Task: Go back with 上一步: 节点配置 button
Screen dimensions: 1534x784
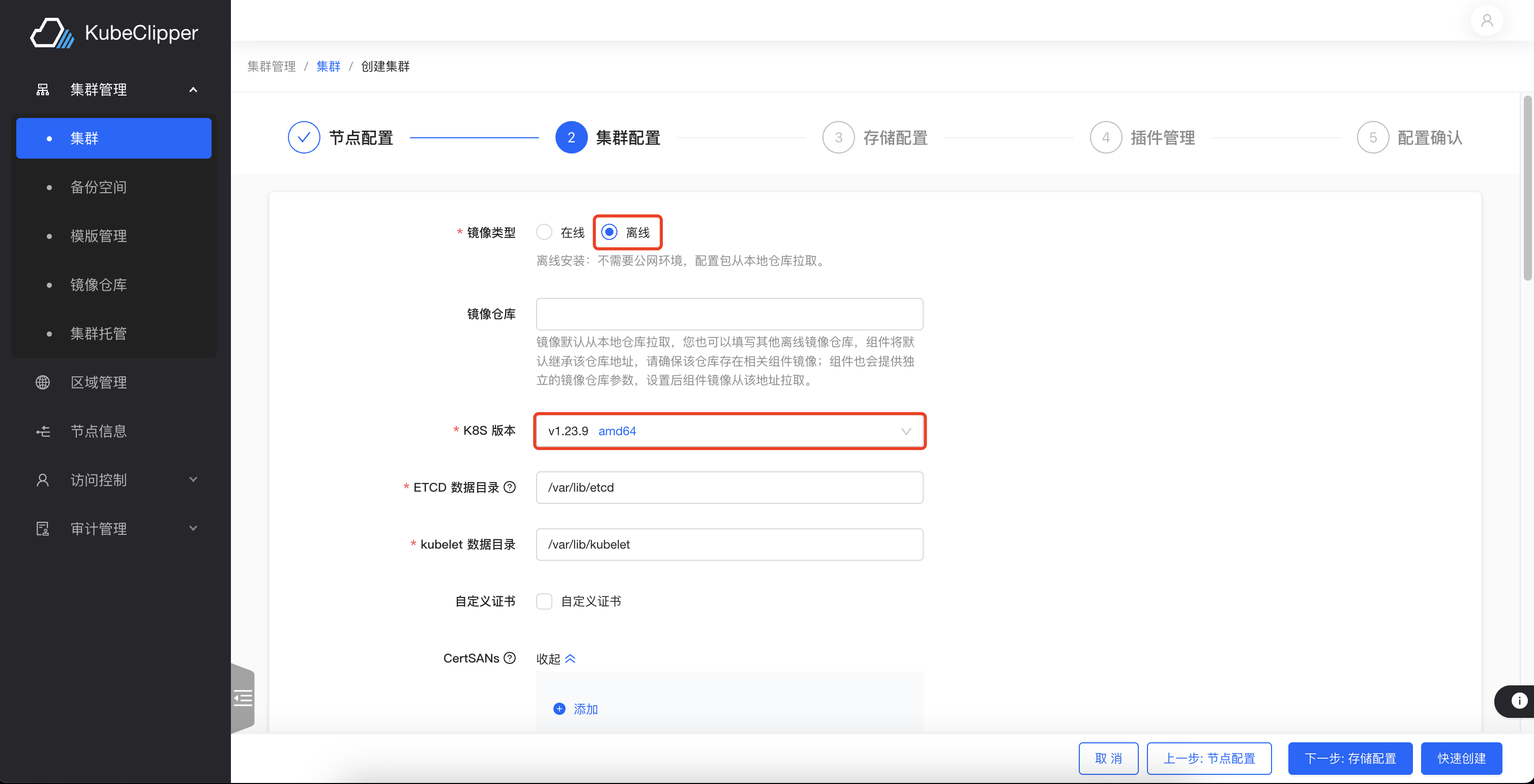Action: 1209,759
